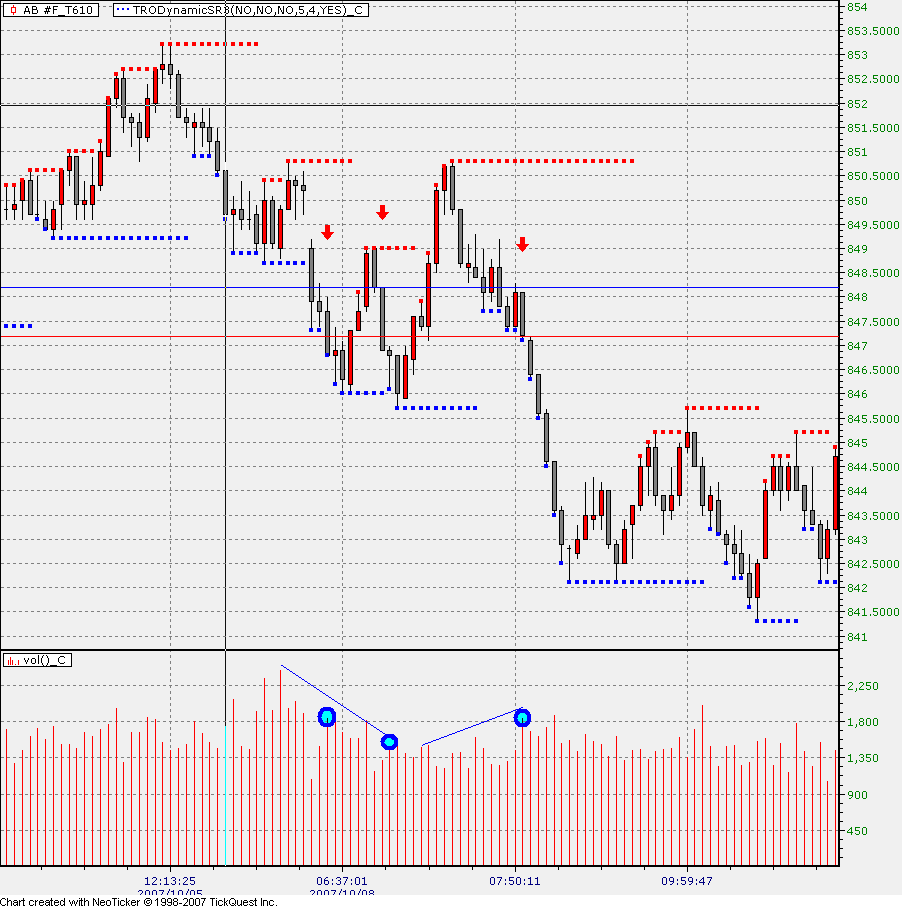The image size is (902, 909).
Task: Click the volume bars icon beside vol()_C
Action: tap(12, 660)
